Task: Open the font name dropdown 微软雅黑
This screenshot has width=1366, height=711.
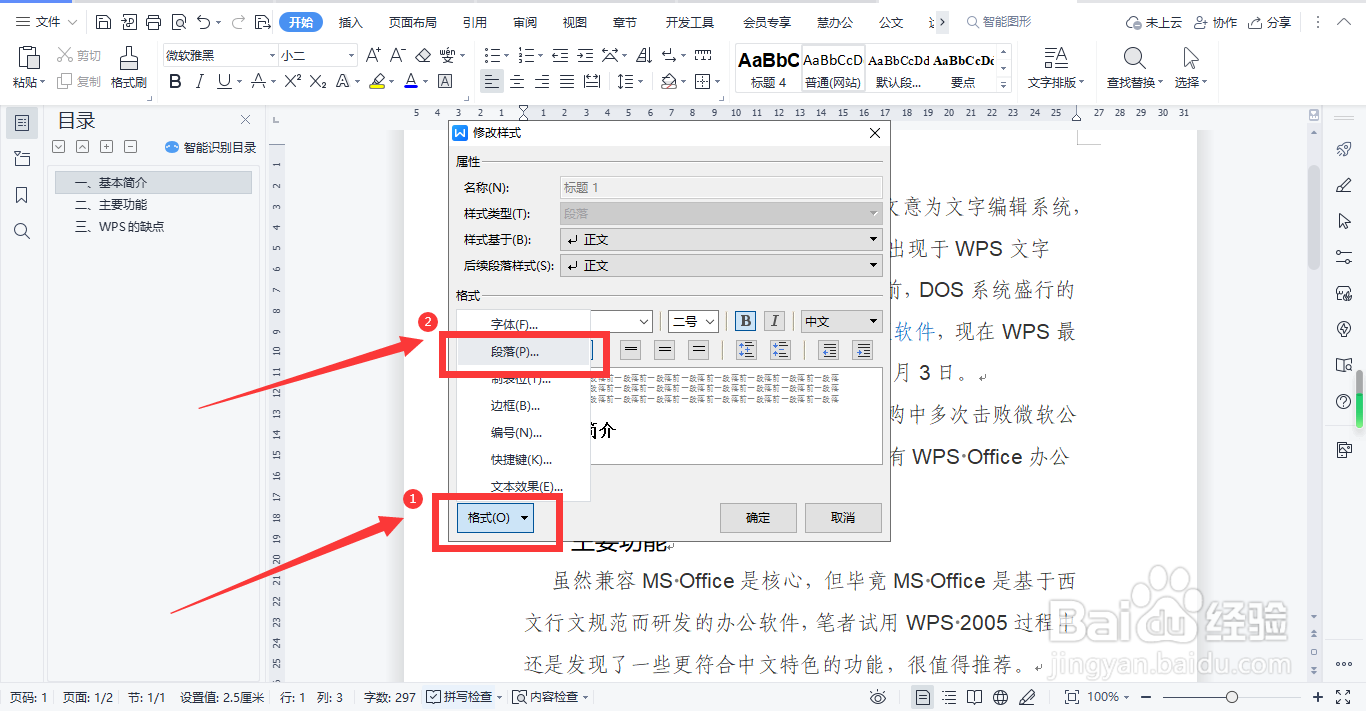Action: 272,56
